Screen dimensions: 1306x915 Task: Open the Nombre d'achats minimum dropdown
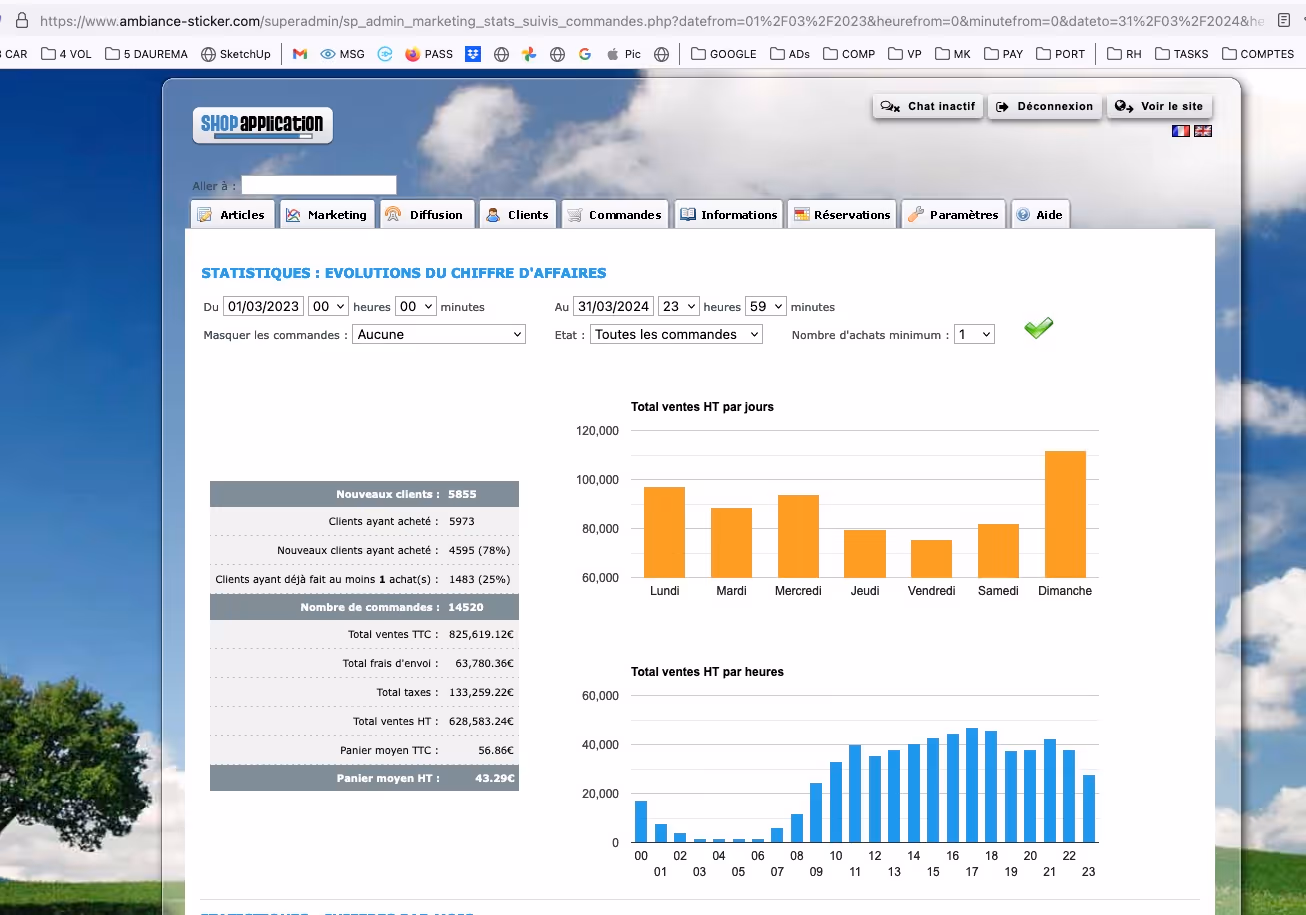point(974,334)
